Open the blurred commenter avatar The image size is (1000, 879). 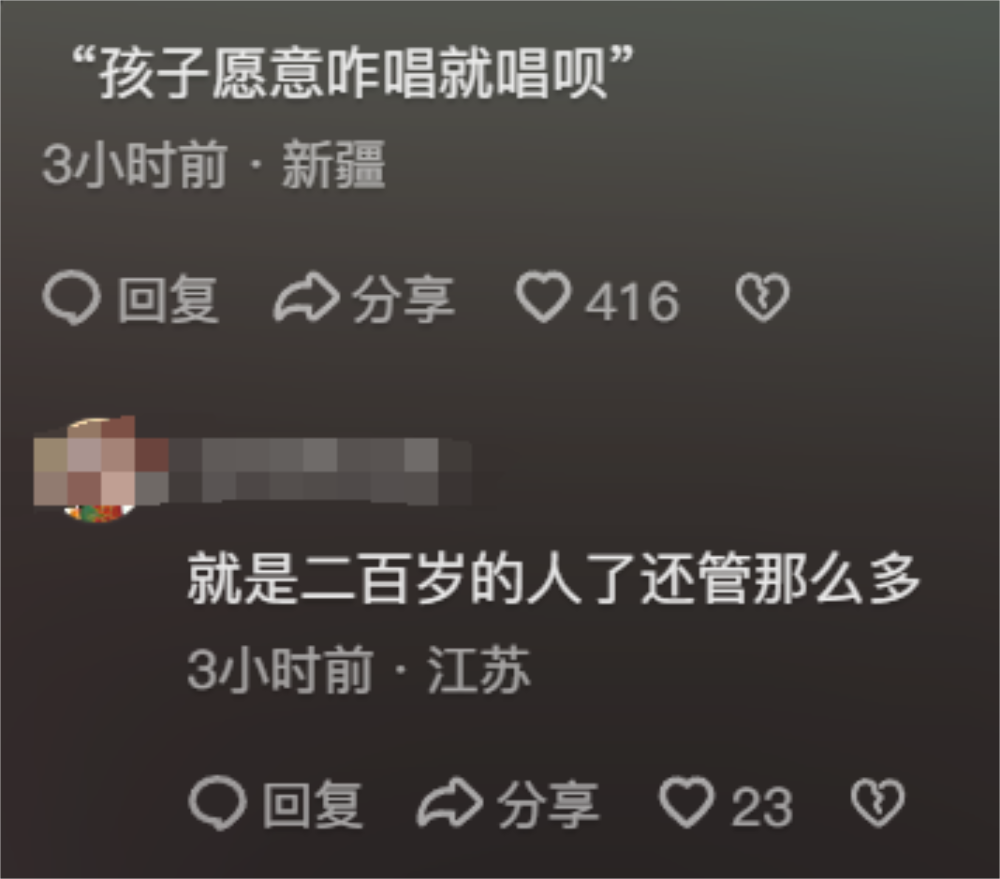point(100,469)
